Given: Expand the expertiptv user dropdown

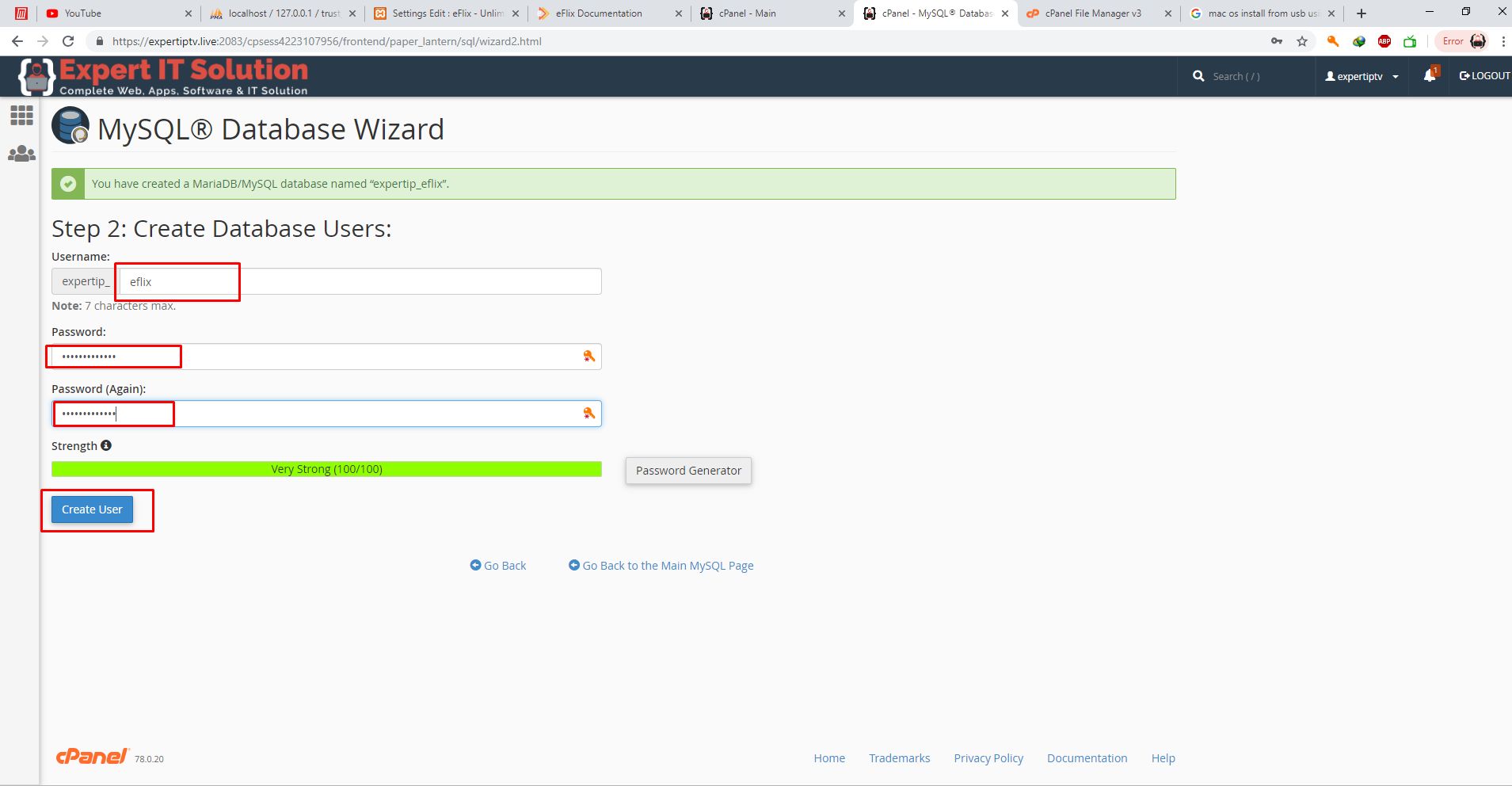Looking at the screenshot, I should 1362,76.
